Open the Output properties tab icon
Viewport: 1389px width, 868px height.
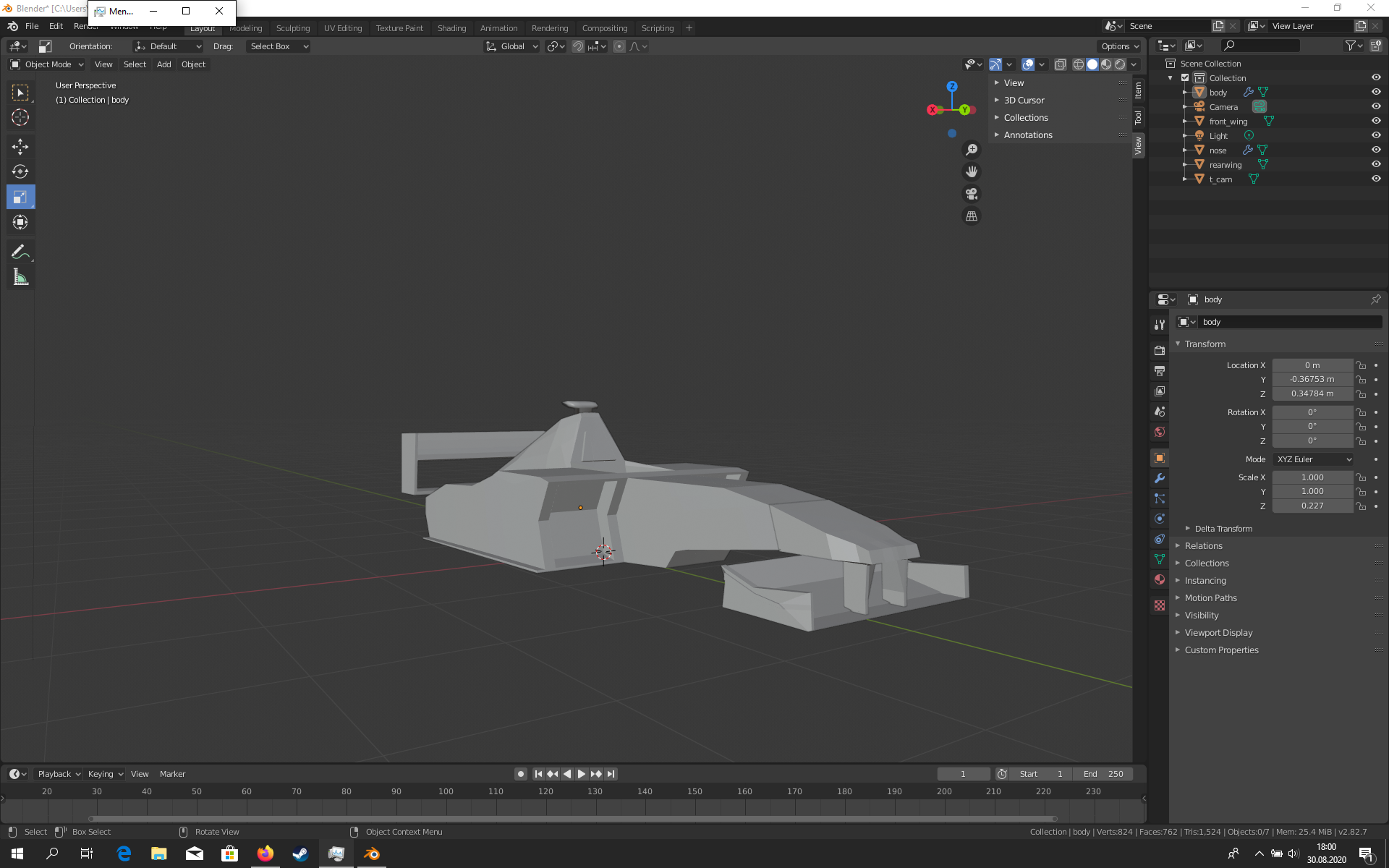pyautogui.click(x=1160, y=371)
